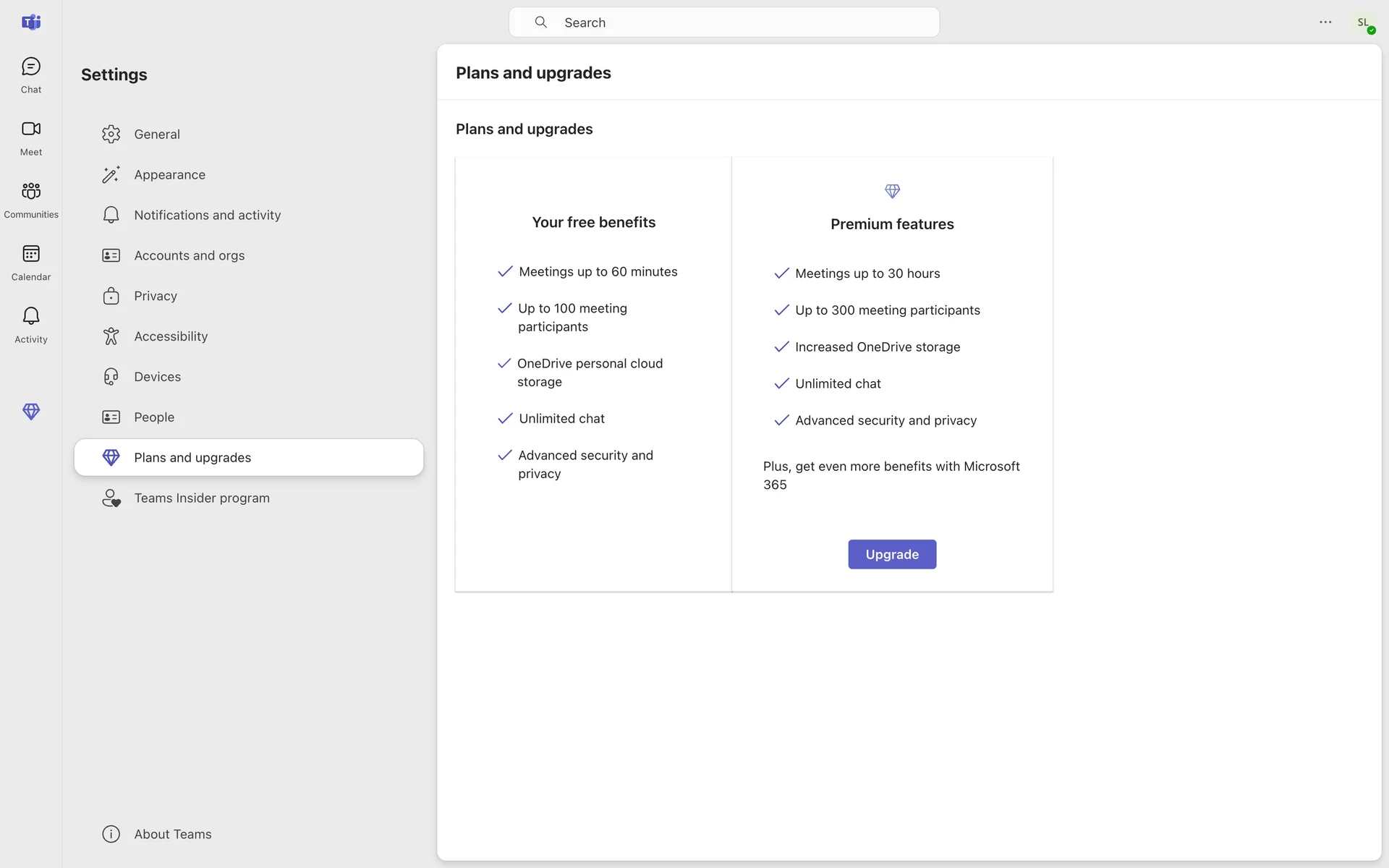Click the premium diamond icon in rail
This screenshot has width=1389, height=868.
point(30,412)
